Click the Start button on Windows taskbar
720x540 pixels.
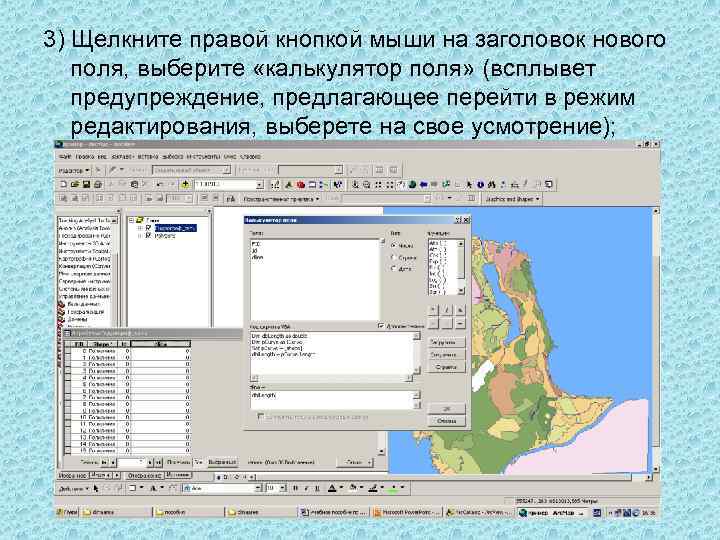click(67, 512)
